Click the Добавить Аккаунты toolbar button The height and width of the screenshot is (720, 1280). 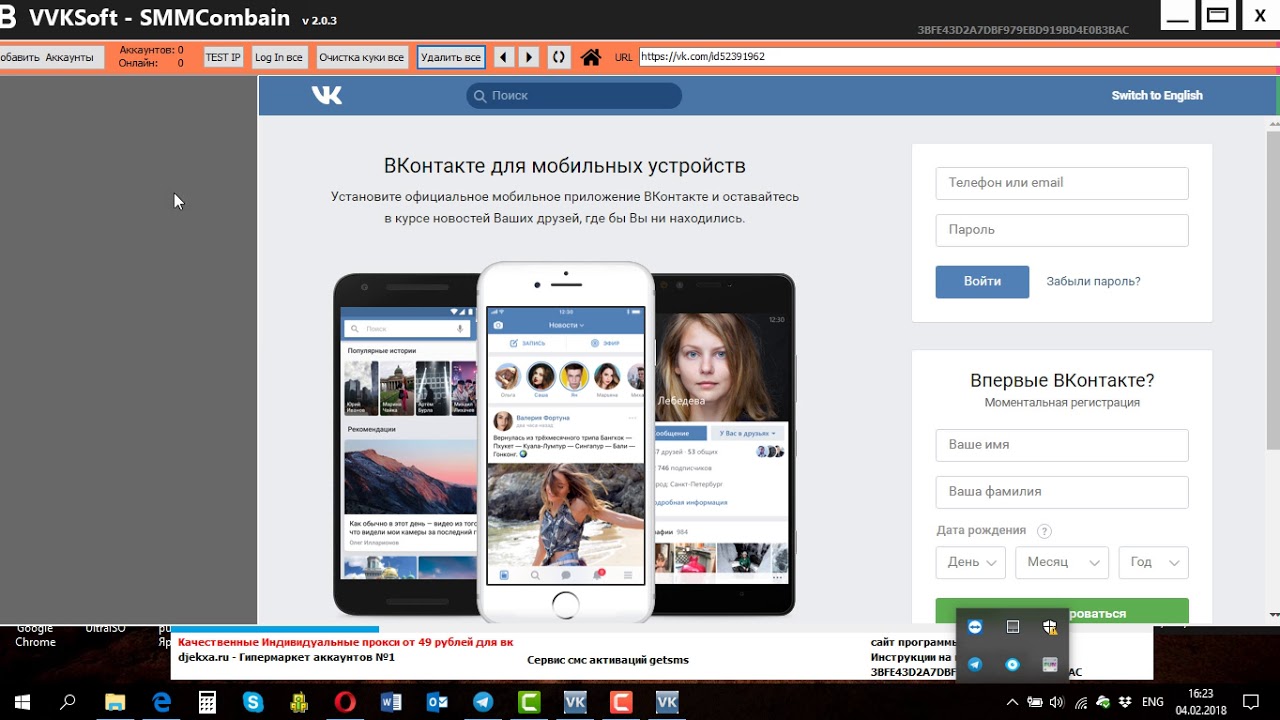pyautogui.click(x=51, y=57)
